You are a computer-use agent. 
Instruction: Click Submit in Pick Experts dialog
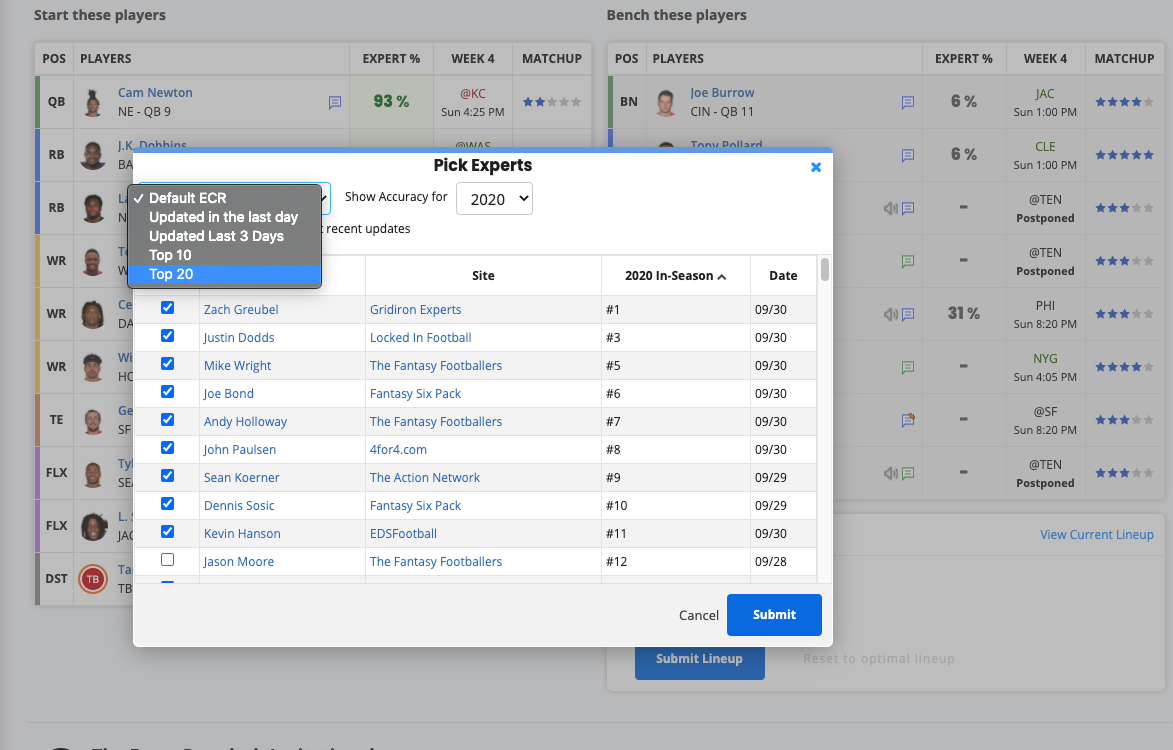coord(774,615)
